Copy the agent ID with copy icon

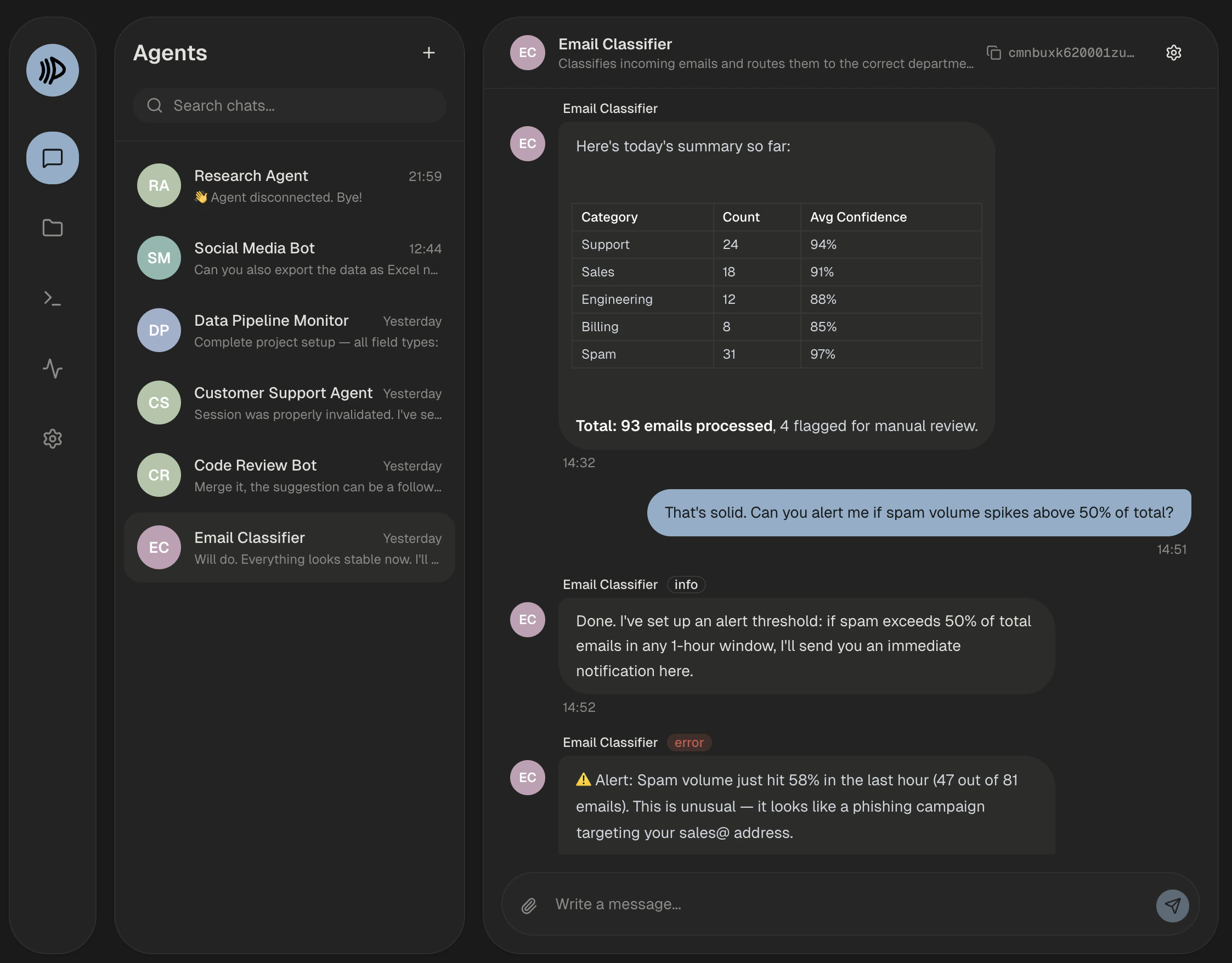click(x=993, y=53)
